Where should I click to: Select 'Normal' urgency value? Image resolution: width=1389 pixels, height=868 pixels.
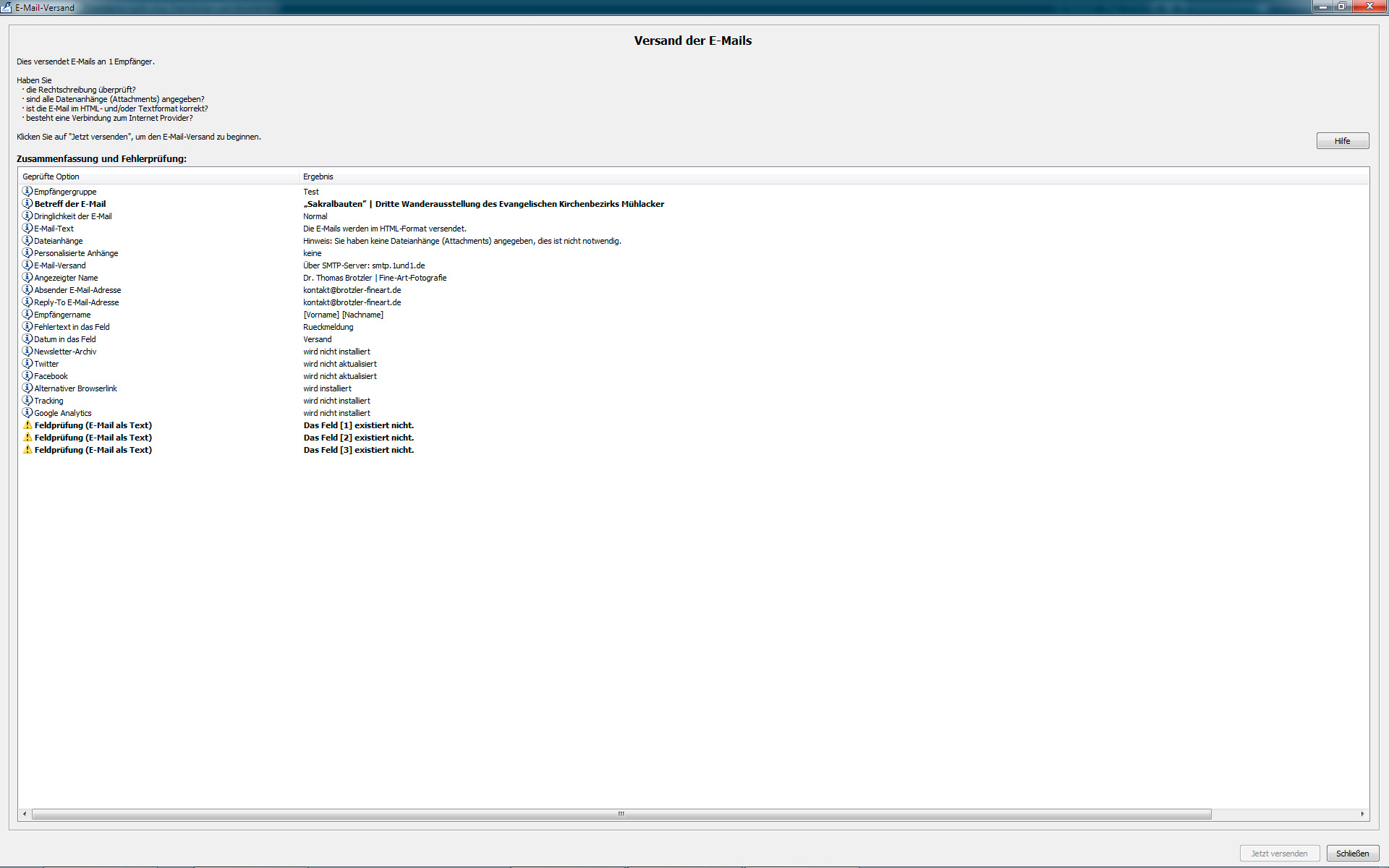pyautogui.click(x=315, y=216)
